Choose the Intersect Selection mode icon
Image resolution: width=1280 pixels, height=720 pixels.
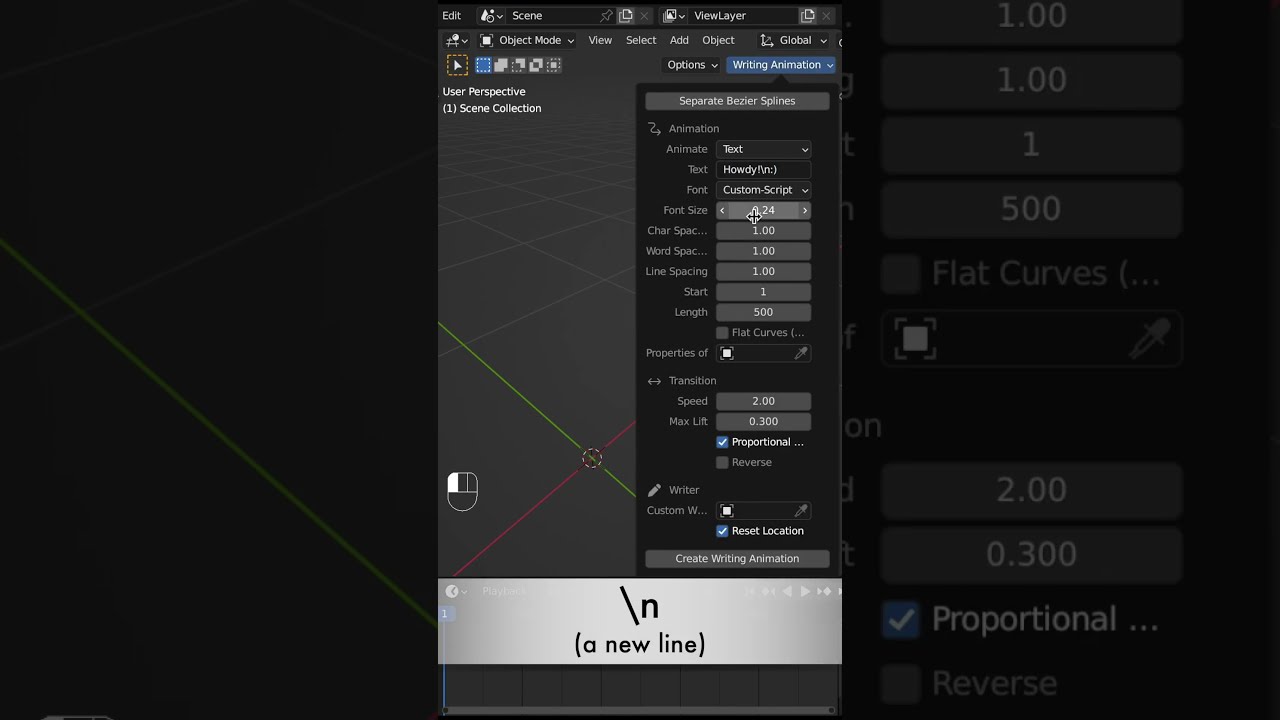554,65
